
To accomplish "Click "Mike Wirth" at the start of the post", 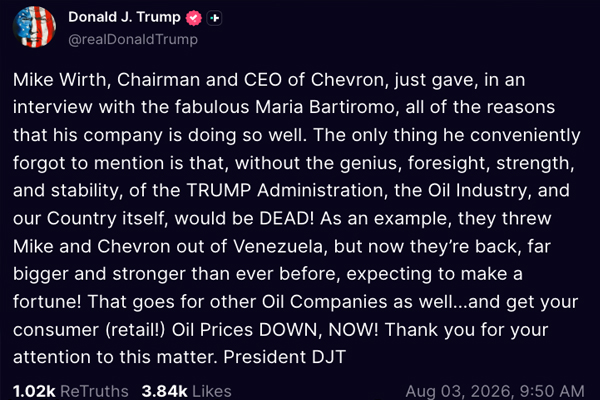I will (61, 80).
